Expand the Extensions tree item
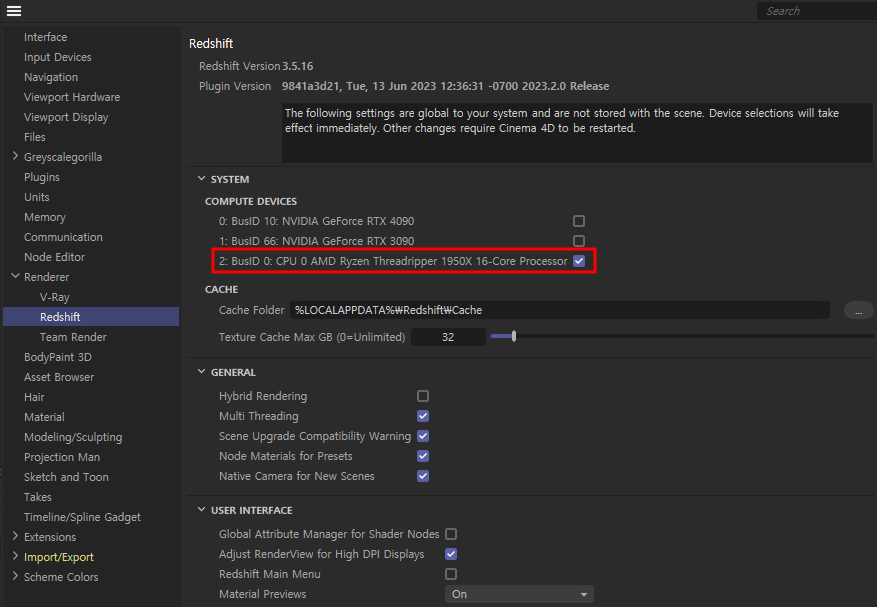 15,536
